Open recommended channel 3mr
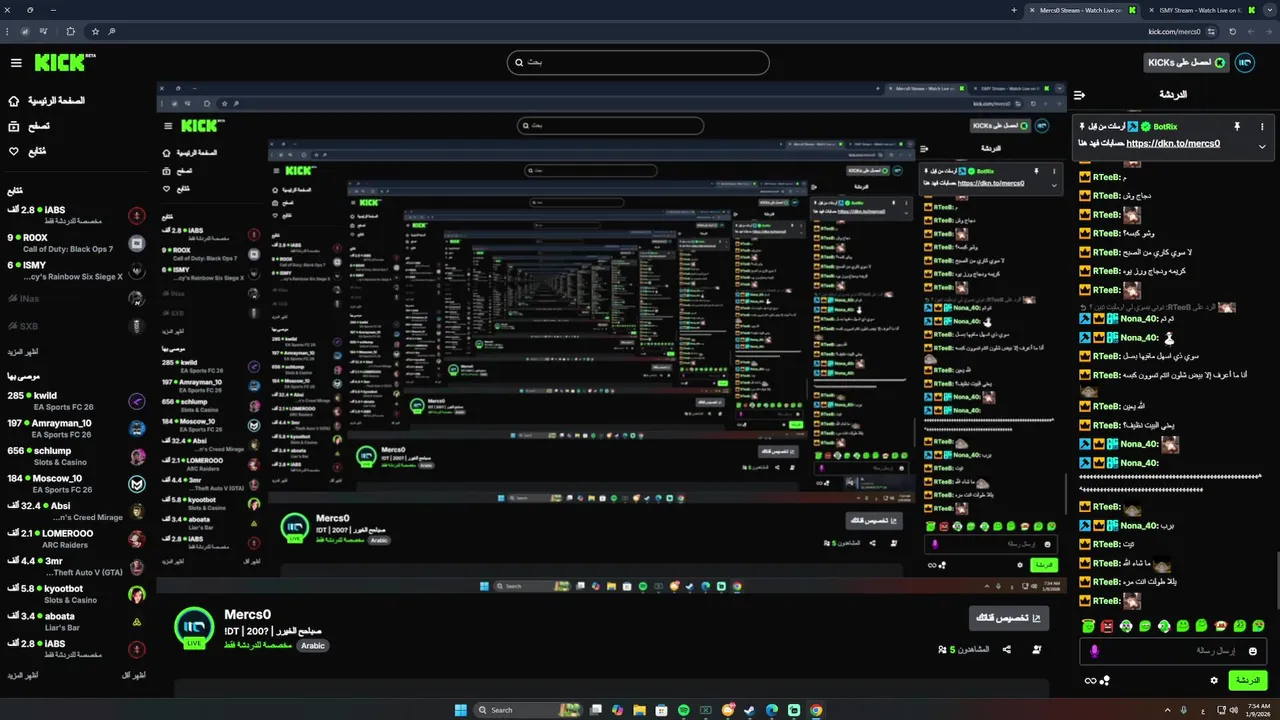The width and height of the screenshot is (1280, 720). coord(75,566)
